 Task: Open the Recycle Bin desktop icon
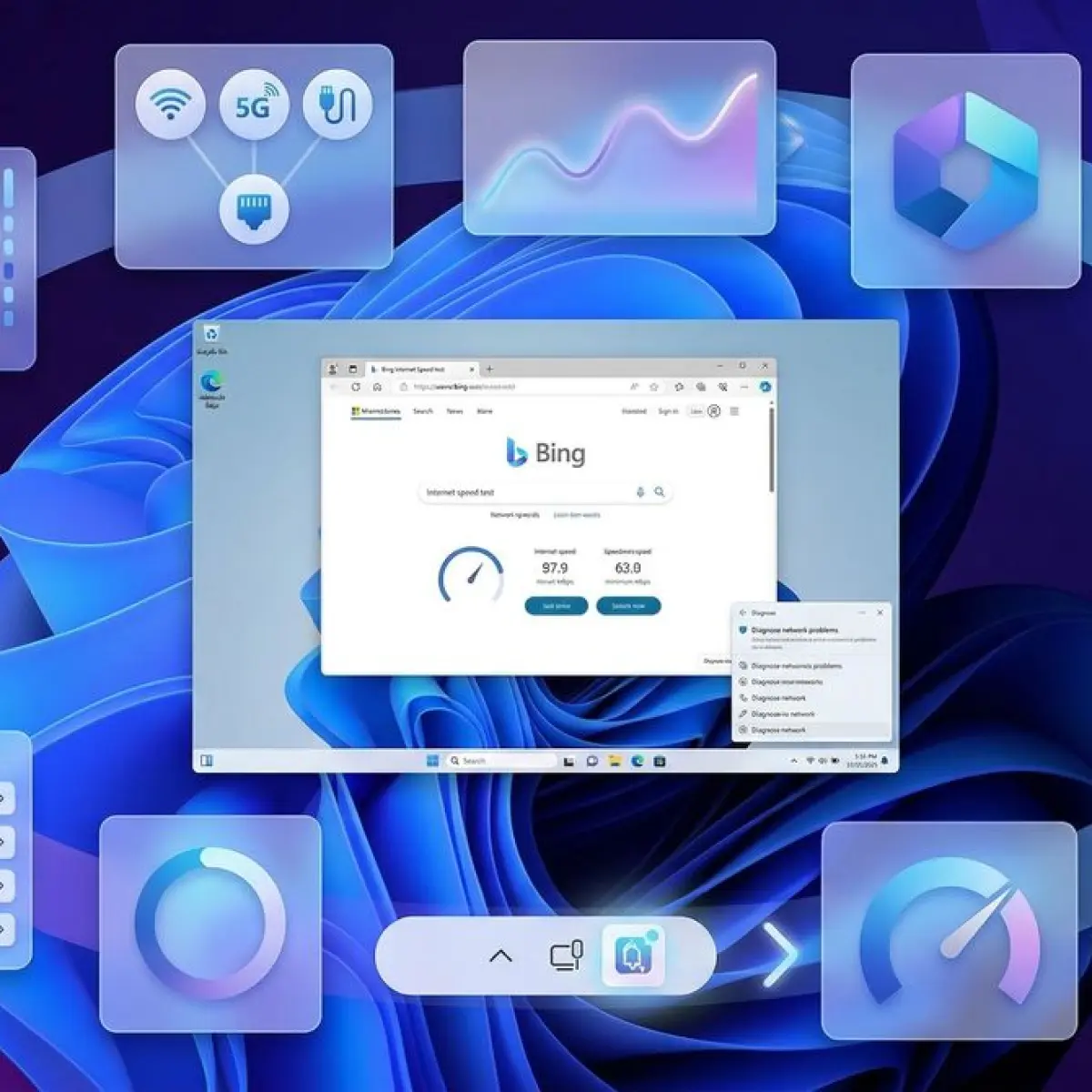[x=212, y=339]
